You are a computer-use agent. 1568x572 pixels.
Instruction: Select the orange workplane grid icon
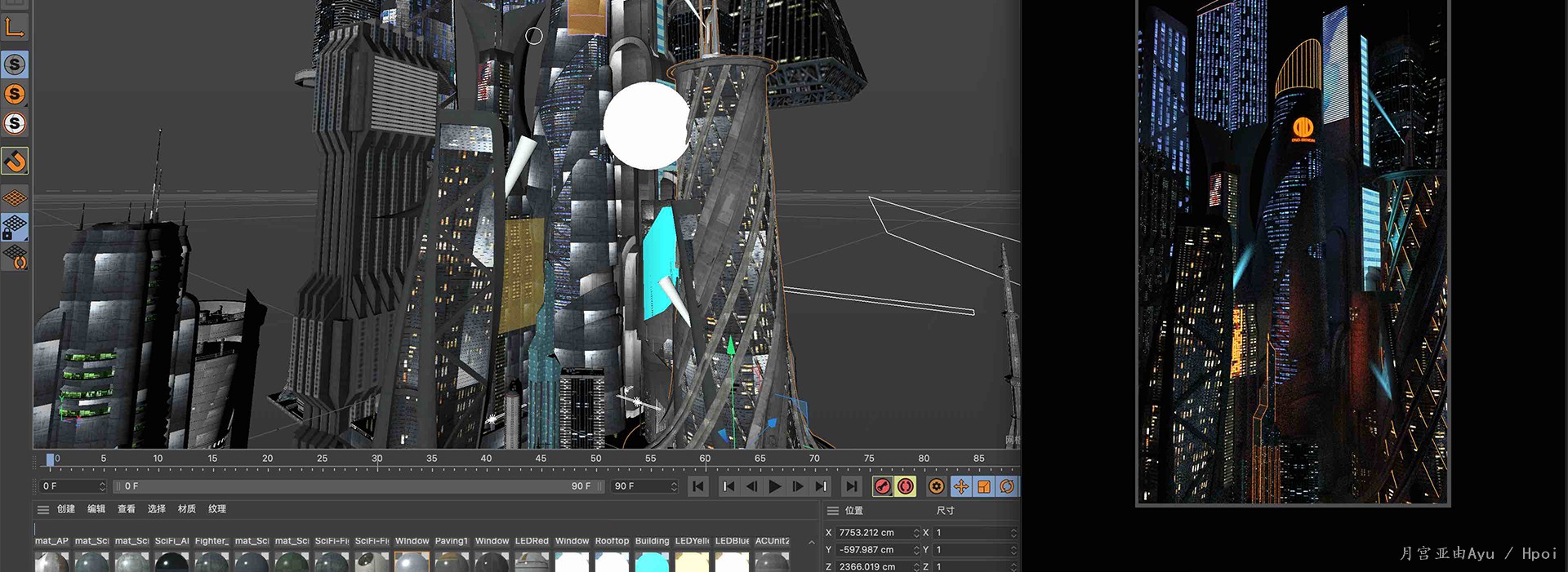[15, 197]
